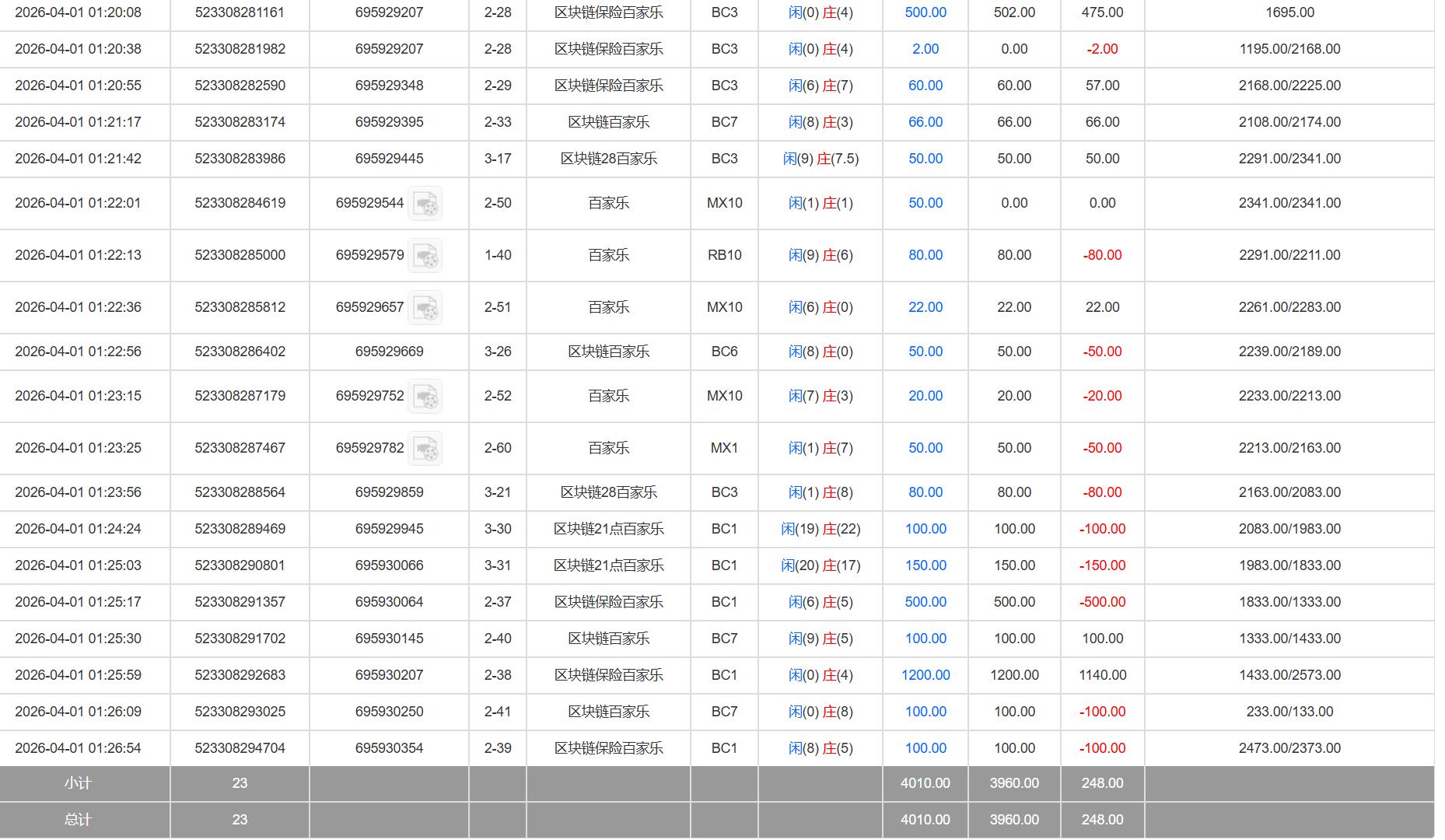
Task: Select order number 523308294704
Action: (x=240, y=748)
